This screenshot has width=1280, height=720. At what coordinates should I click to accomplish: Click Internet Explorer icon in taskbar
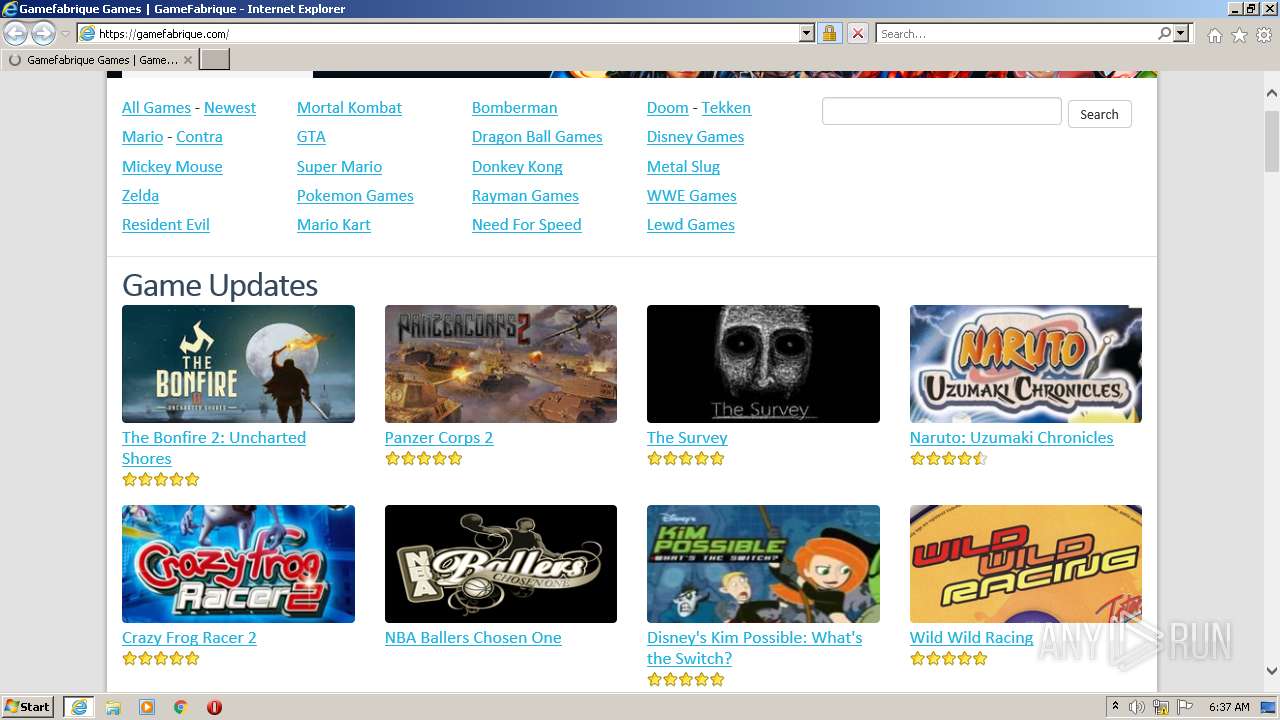[78, 707]
